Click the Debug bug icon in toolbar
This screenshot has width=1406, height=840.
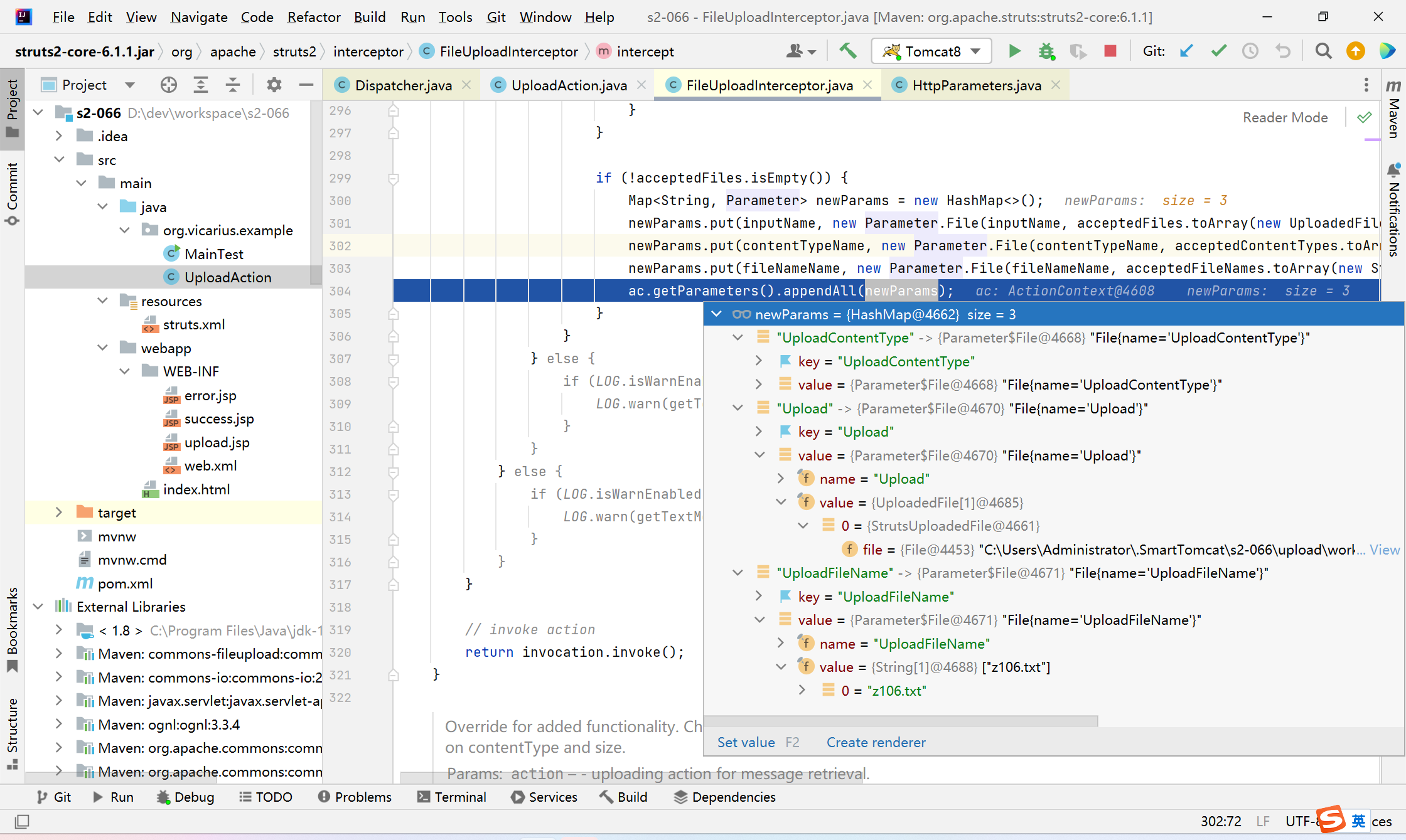pyautogui.click(x=1046, y=51)
